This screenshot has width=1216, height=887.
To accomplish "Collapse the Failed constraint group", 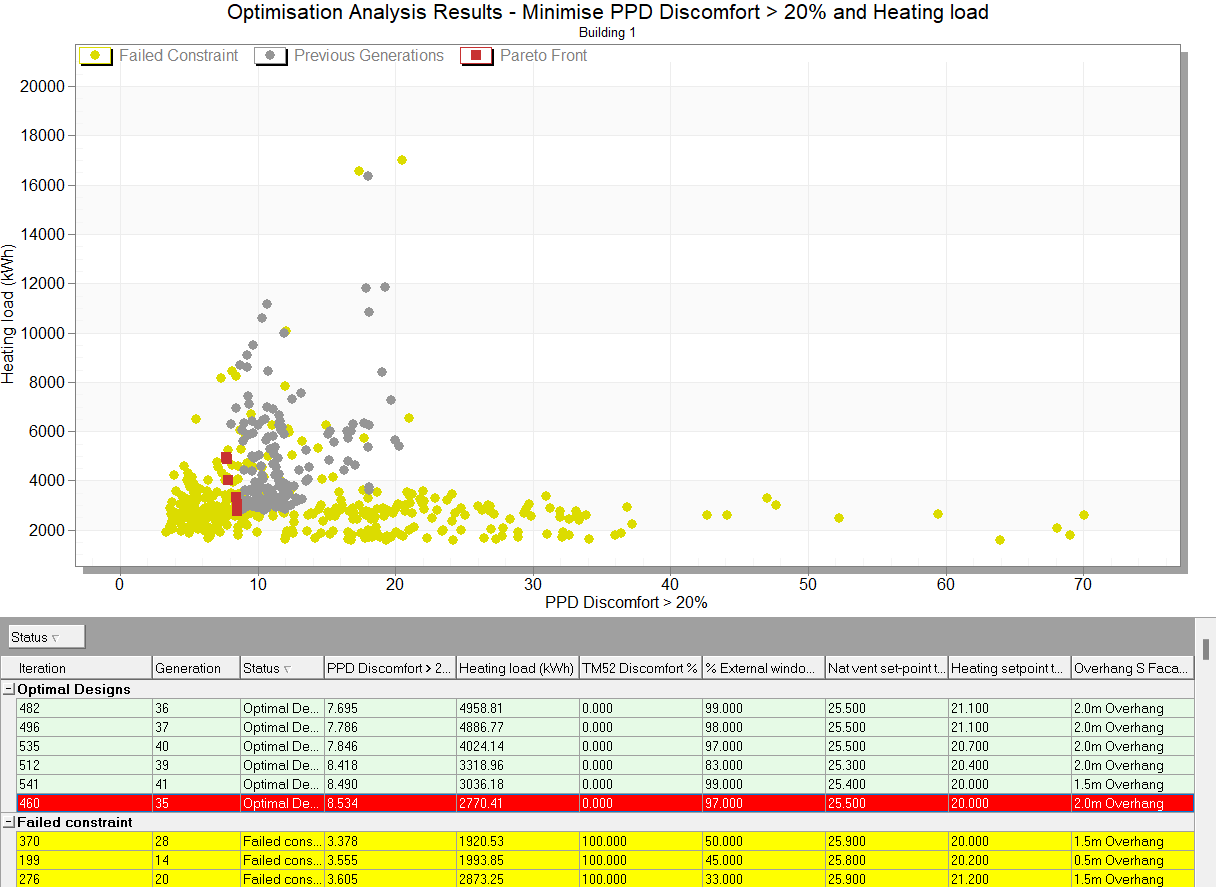I will point(9,822).
